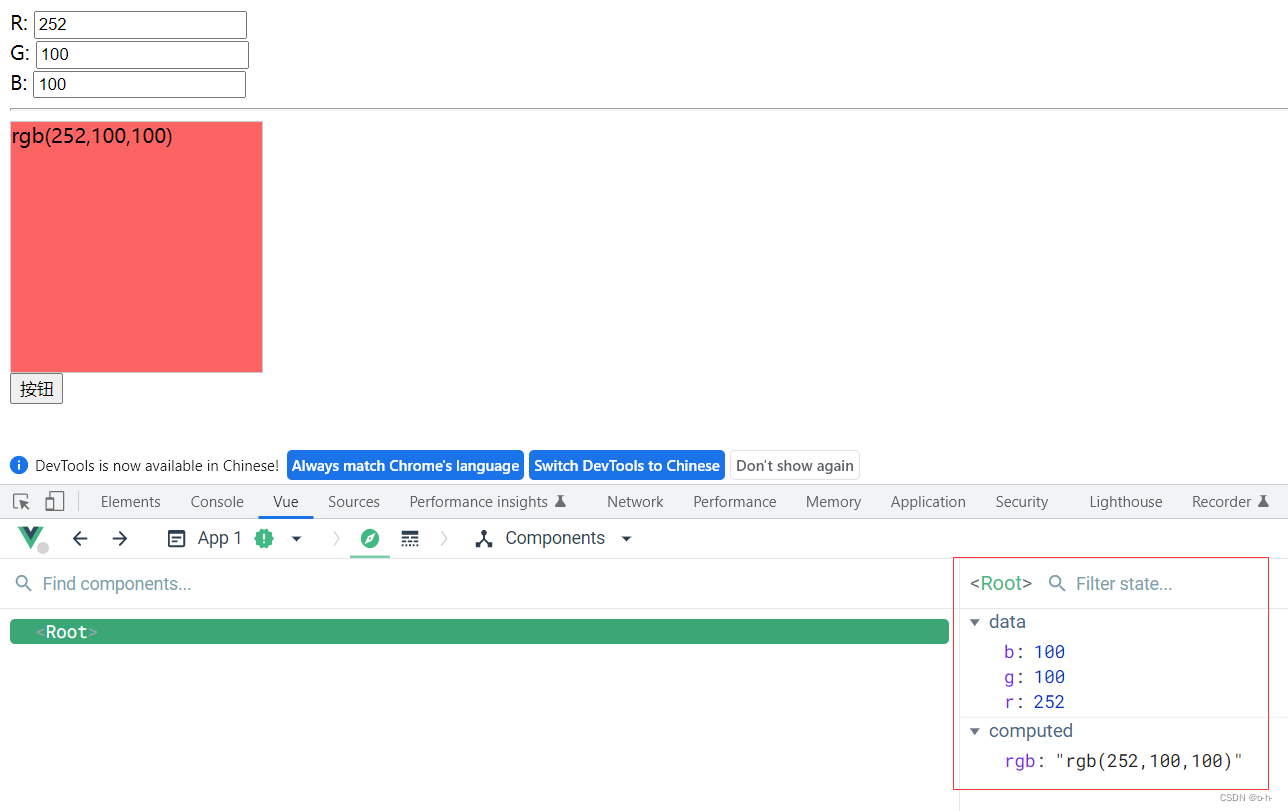Viewport: 1288px width, 811px height.
Task: Click Don't show again button
Action: tap(795, 465)
